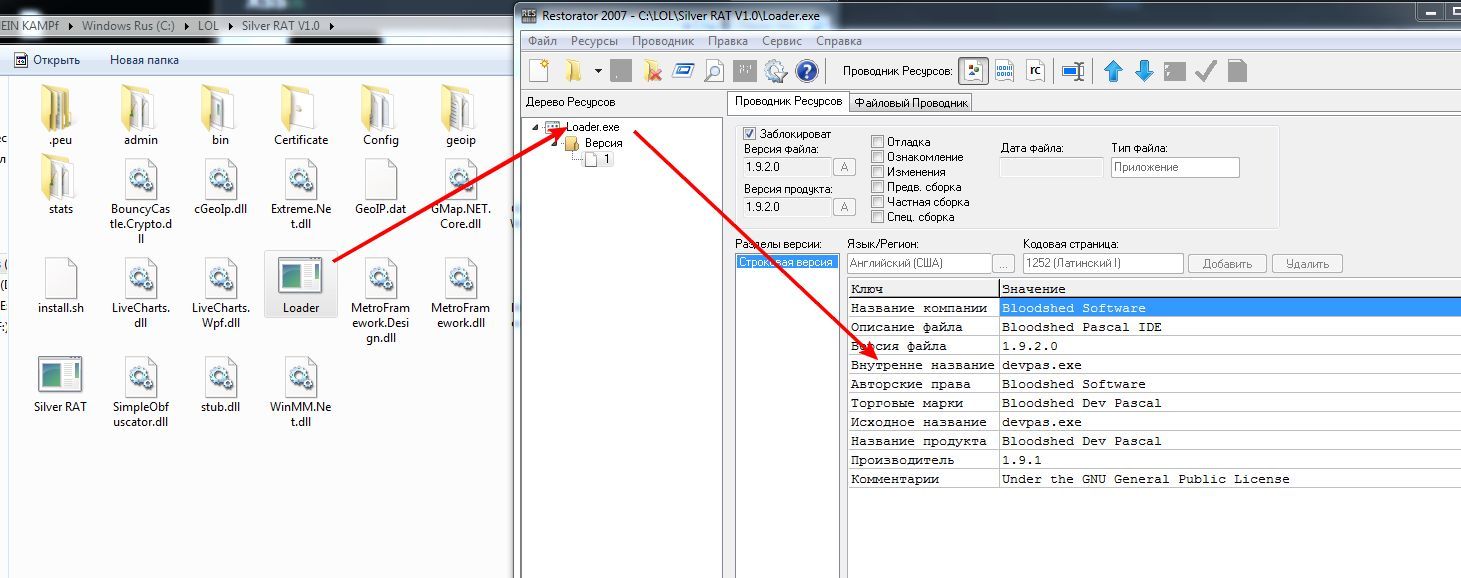Enable the Спец. сборка checkbox
This screenshot has height=578, width=1461.
(x=877, y=217)
